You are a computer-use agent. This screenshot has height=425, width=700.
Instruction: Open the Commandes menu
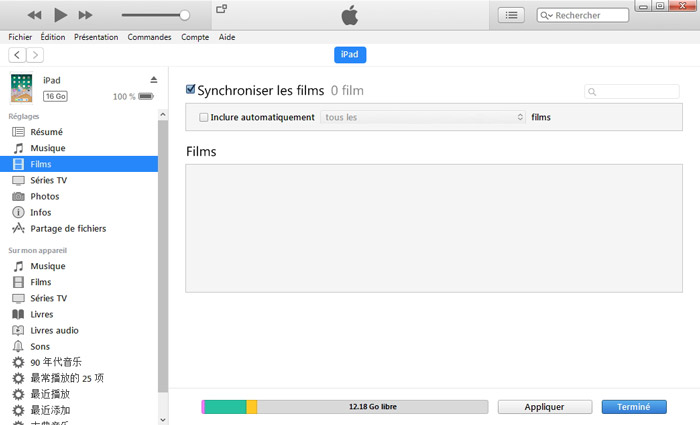(149, 37)
